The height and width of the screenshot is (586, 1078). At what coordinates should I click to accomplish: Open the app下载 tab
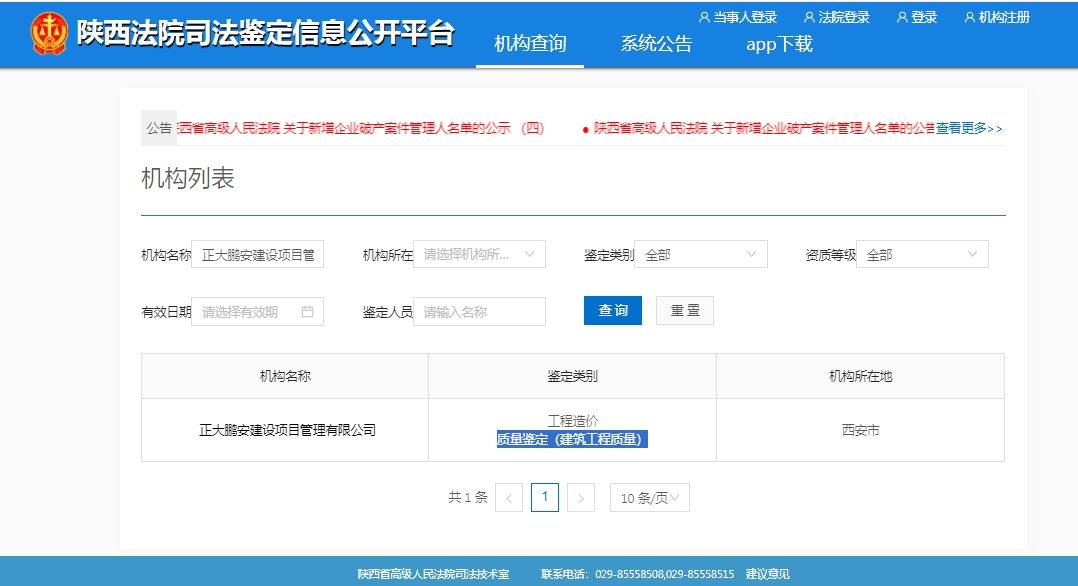(x=779, y=44)
